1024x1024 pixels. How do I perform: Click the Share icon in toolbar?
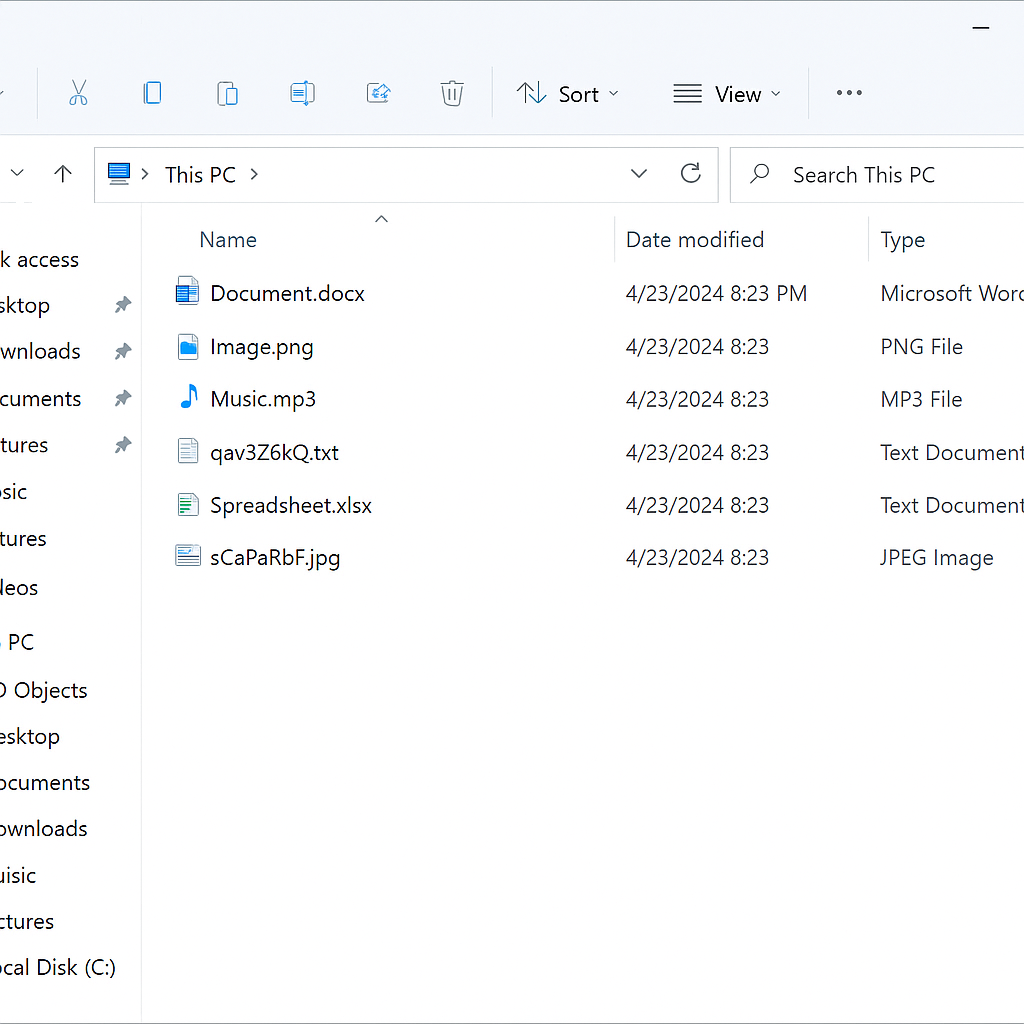coord(378,94)
